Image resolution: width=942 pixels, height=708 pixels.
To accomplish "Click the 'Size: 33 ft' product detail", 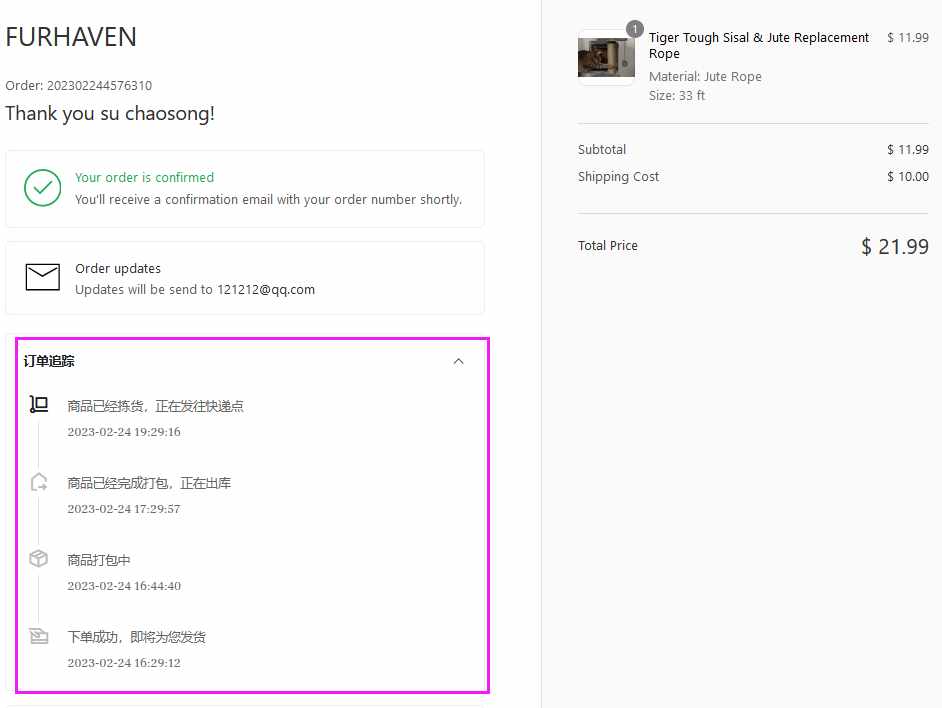I will pyautogui.click(x=677, y=96).
